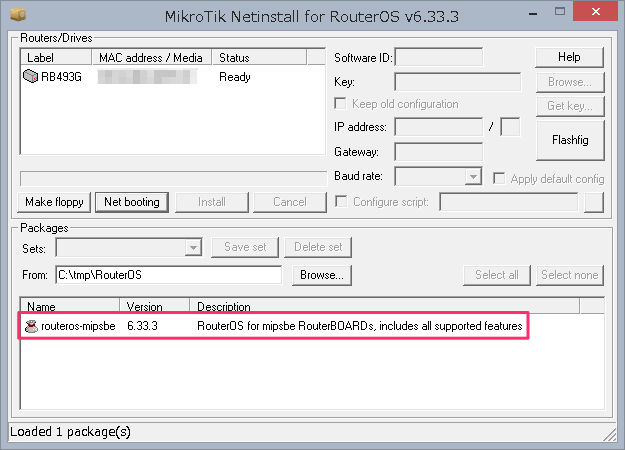Browse for the packages From folder
Viewport: 625px width, 450px height.
tap(322, 275)
